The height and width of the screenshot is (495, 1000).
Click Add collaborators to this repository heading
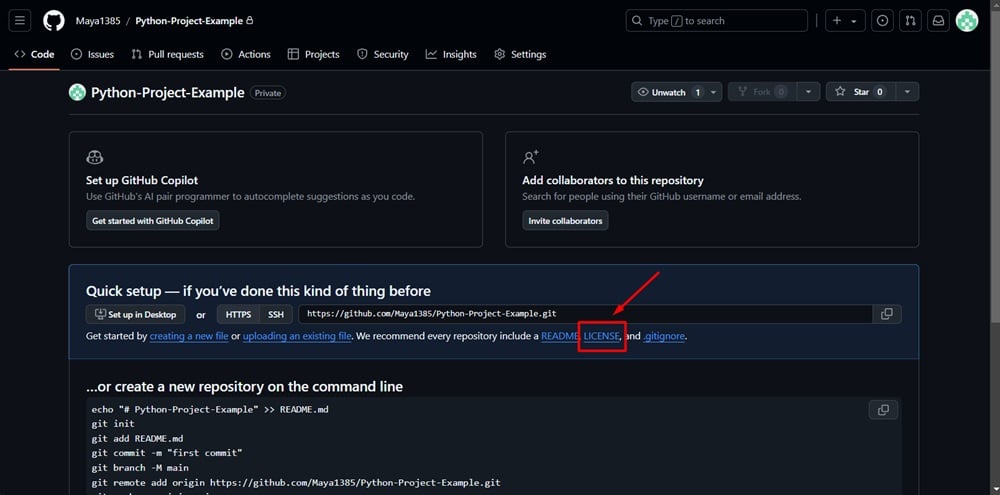[613, 181]
